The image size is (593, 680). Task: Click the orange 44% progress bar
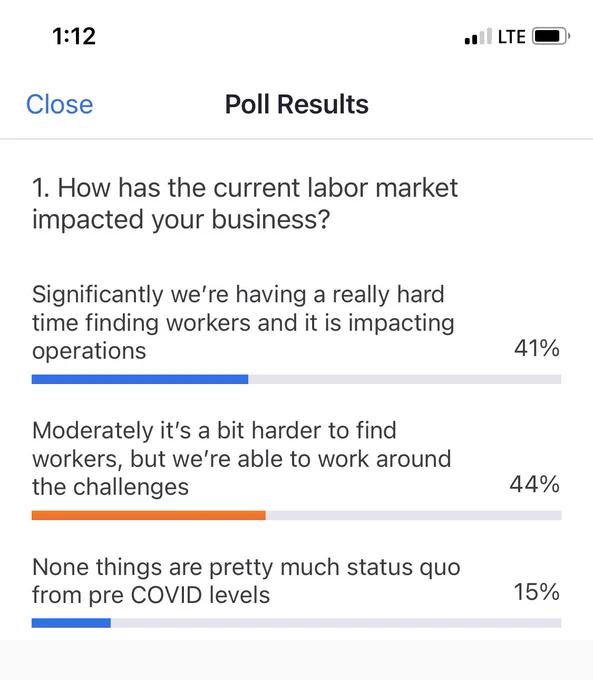point(149,515)
